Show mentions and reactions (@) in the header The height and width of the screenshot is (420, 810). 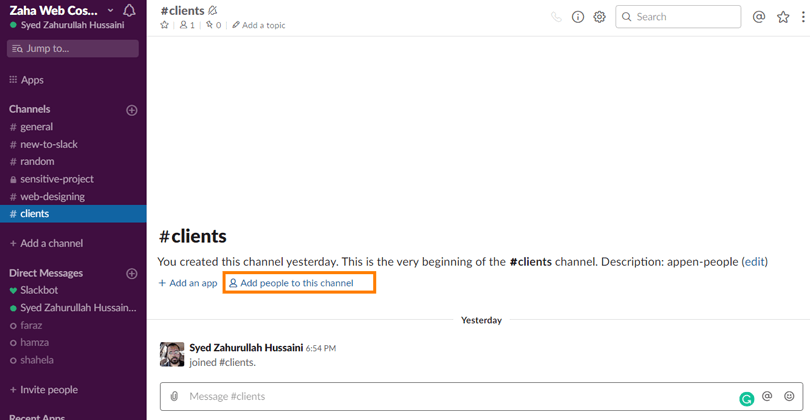758,17
